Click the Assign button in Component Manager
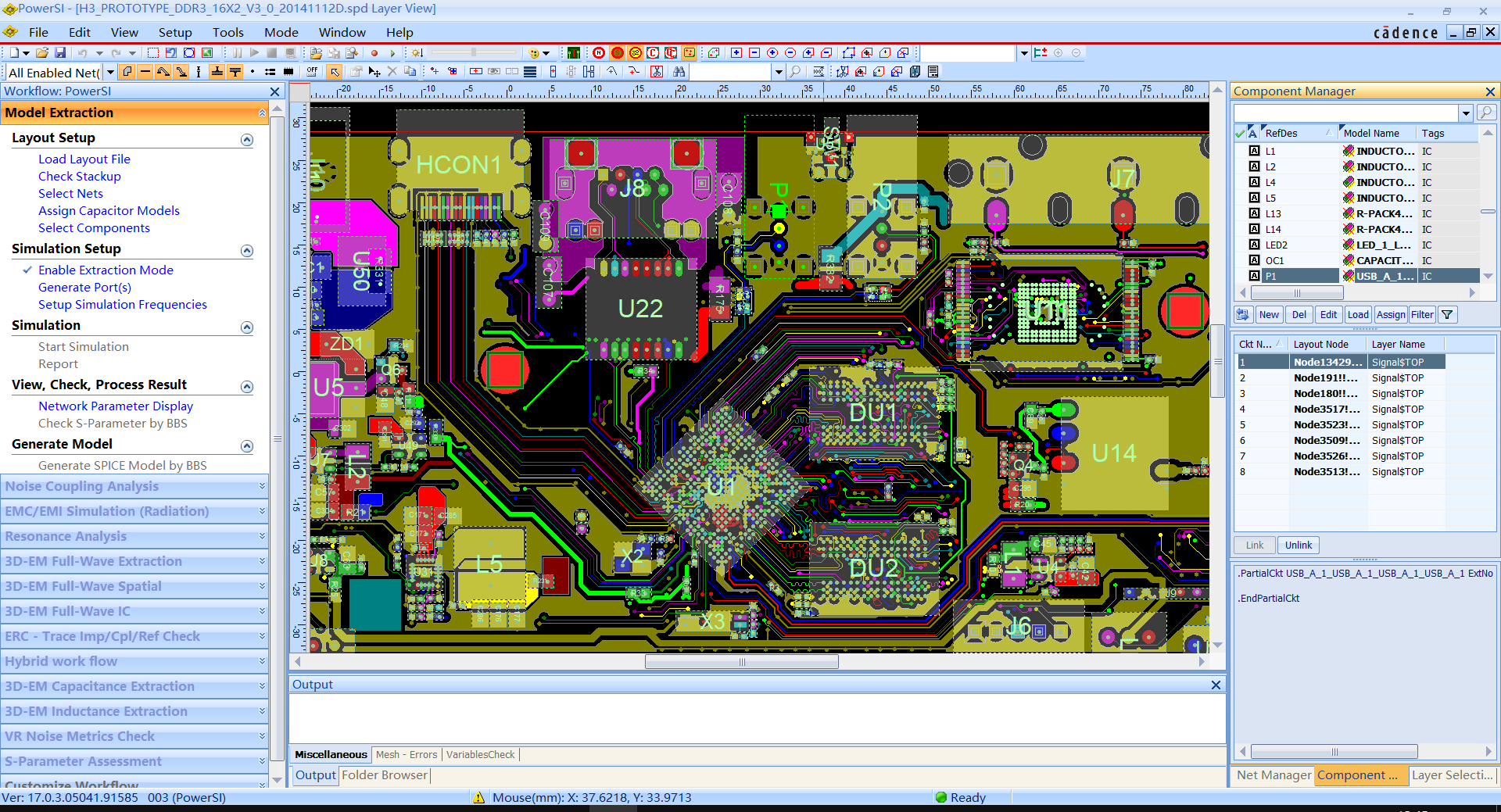 [x=1390, y=315]
